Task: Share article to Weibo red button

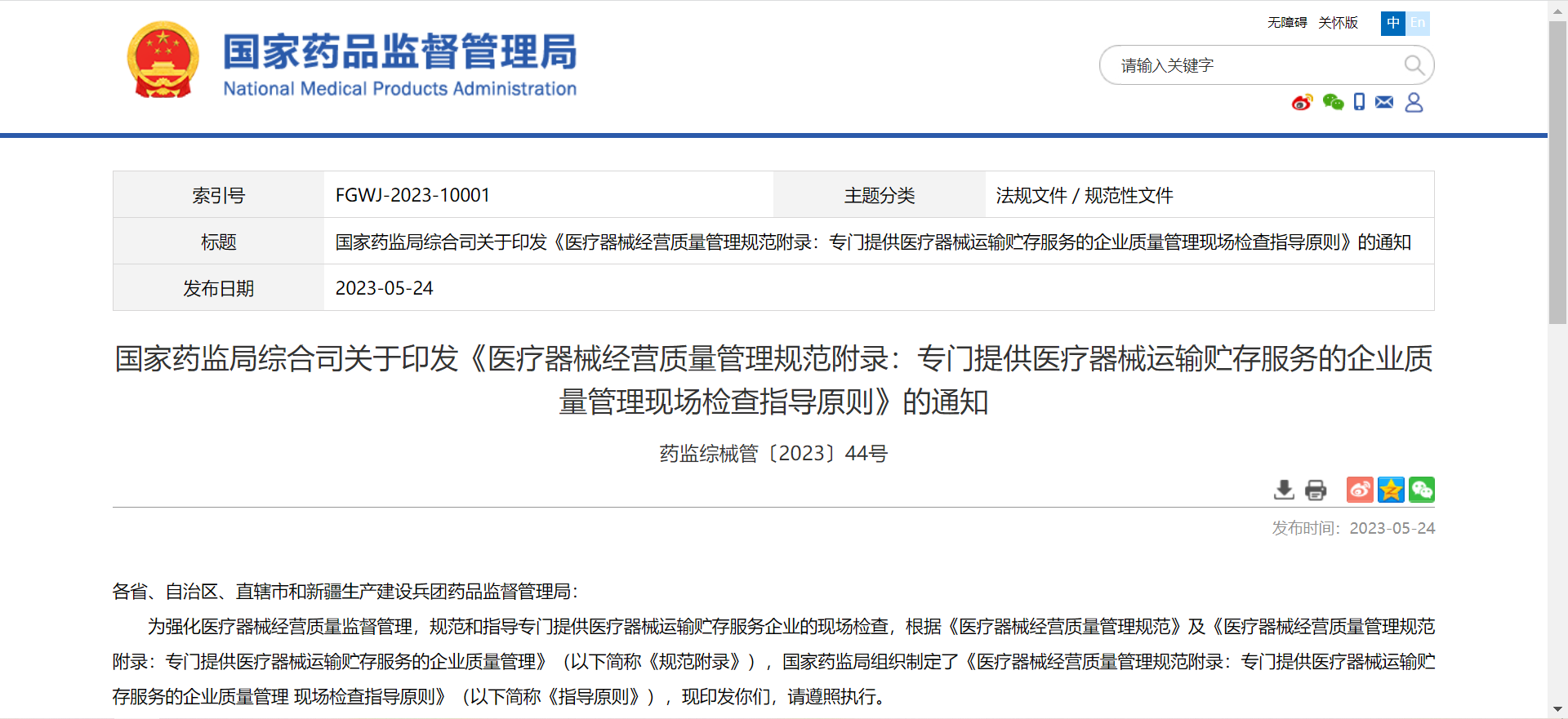Action: [1360, 490]
